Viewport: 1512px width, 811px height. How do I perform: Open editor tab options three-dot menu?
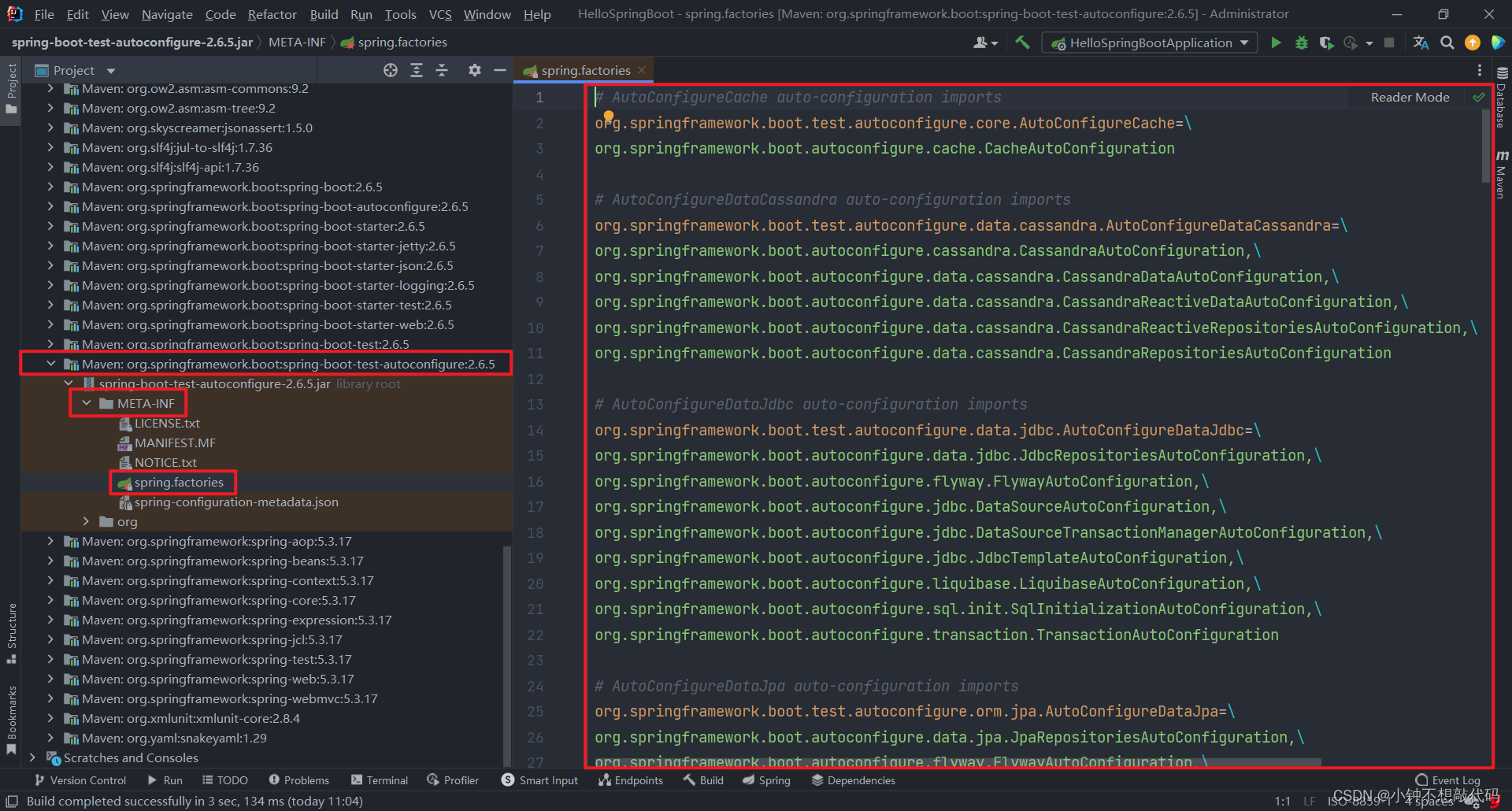(1480, 70)
